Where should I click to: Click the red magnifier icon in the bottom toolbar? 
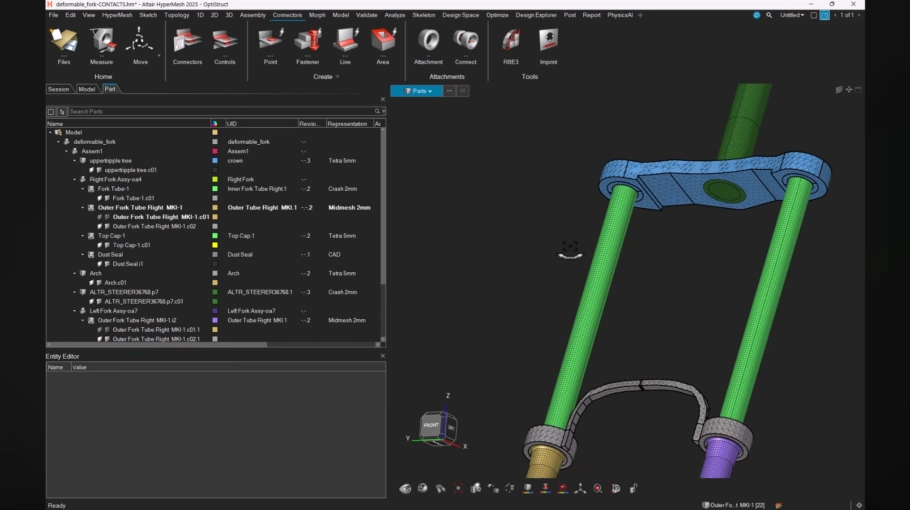pyautogui.click(x=598, y=489)
